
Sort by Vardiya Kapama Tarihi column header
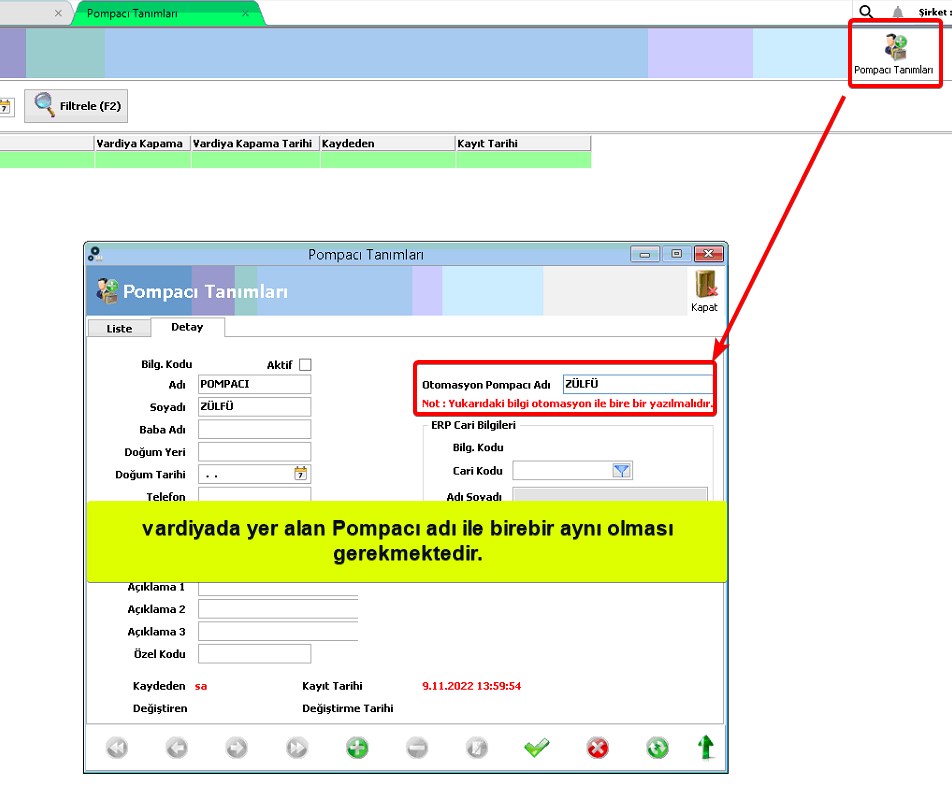pyautogui.click(x=256, y=143)
